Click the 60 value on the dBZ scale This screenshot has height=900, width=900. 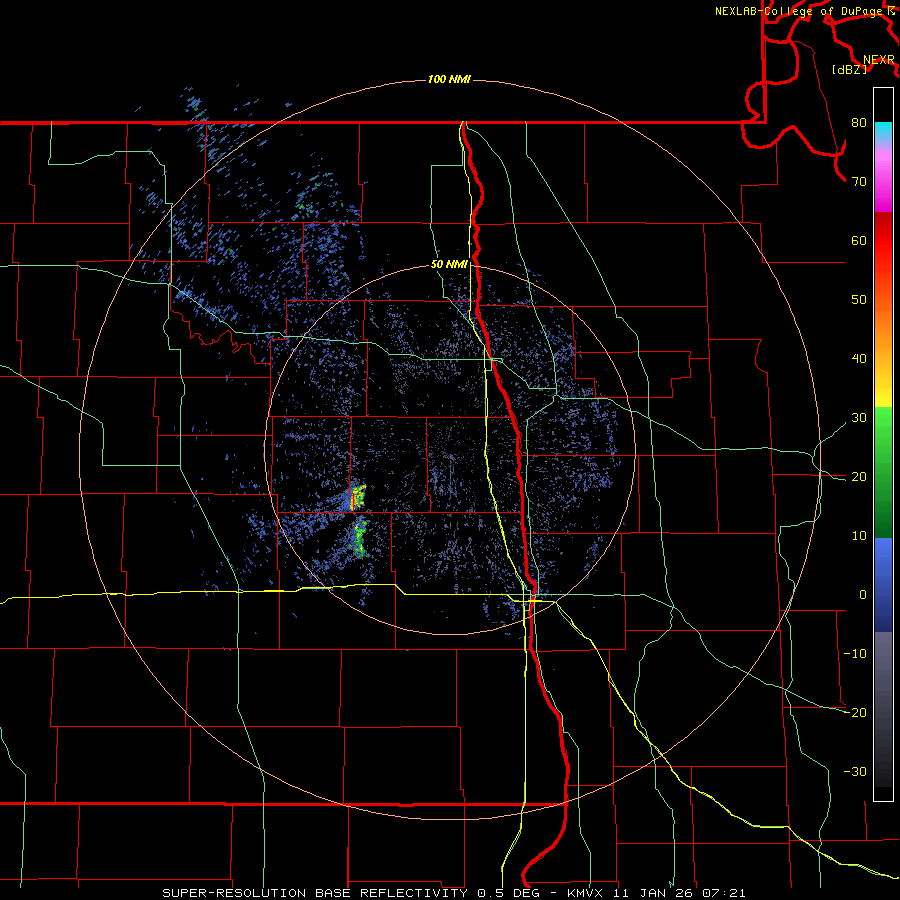(859, 240)
